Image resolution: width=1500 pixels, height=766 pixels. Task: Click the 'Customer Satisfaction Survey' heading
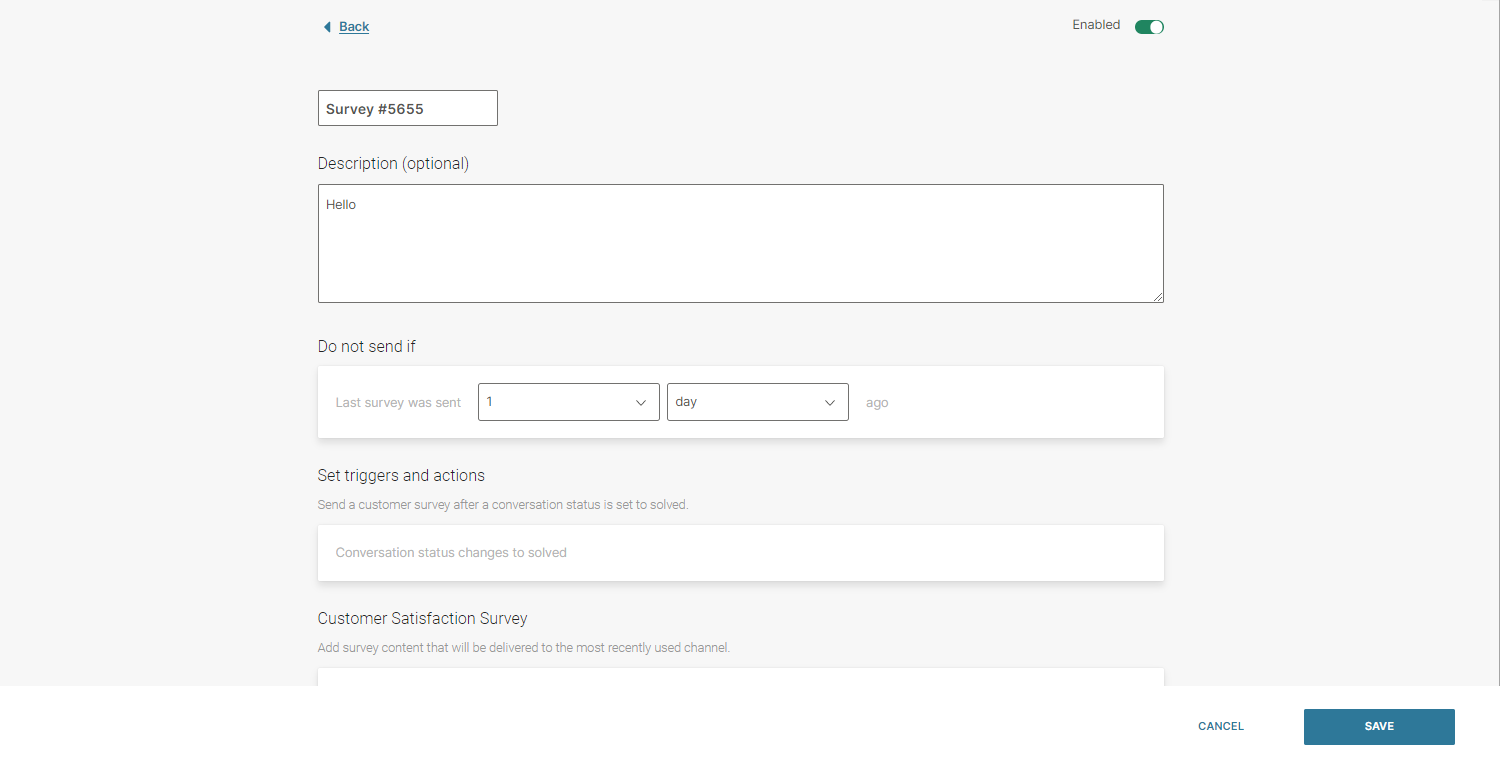point(422,619)
